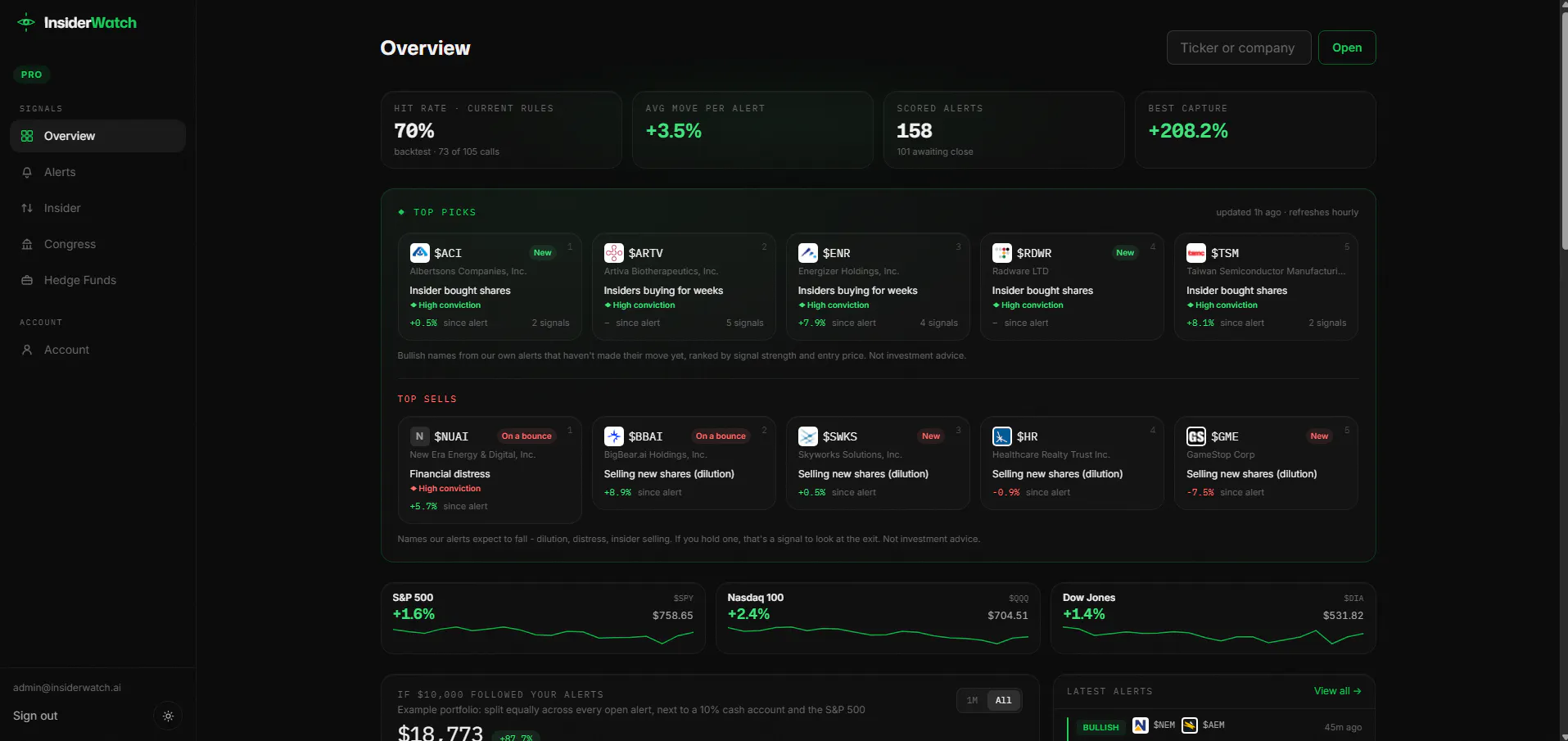The height and width of the screenshot is (741, 1568).
Task: Click the $GME GameStop logo
Action: click(x=1196, y=436)
